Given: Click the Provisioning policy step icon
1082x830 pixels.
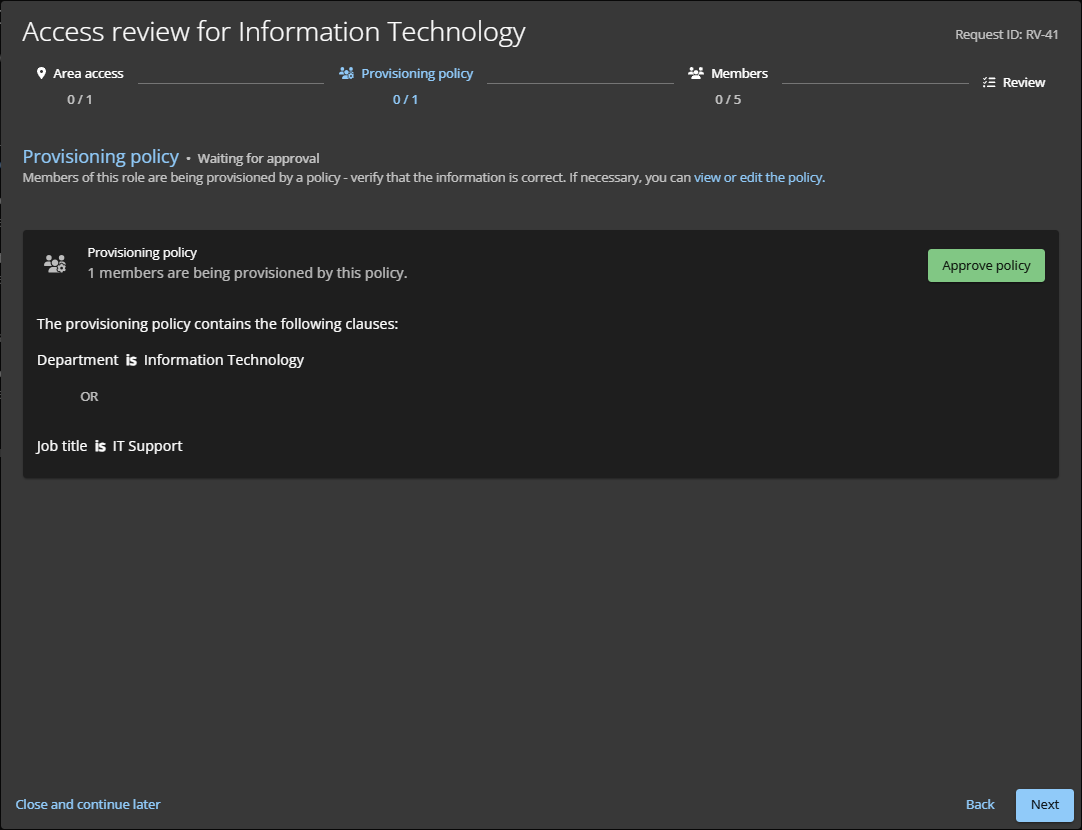Looking at the screenshot, I should pos(347,74).
